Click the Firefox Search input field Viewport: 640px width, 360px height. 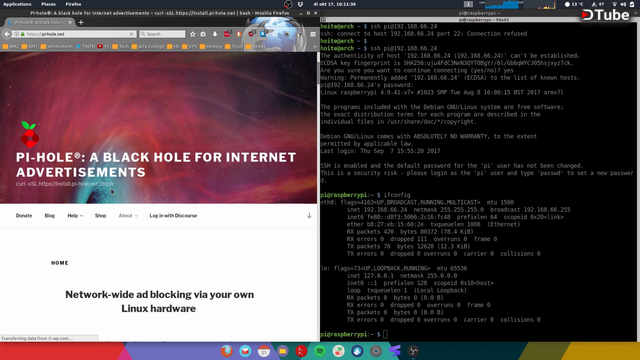coord(162,34)
